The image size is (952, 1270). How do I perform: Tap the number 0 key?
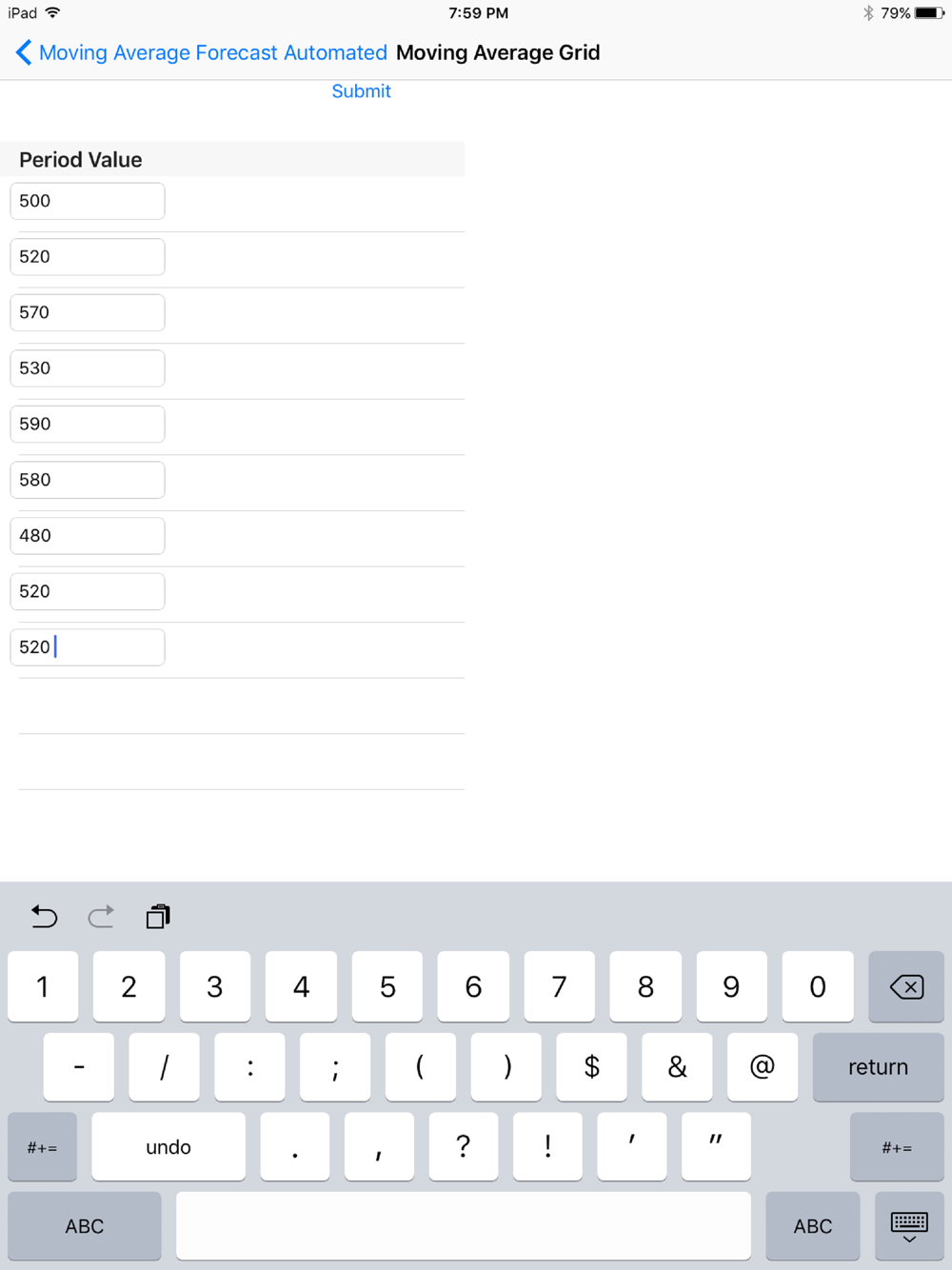[818, 986]
